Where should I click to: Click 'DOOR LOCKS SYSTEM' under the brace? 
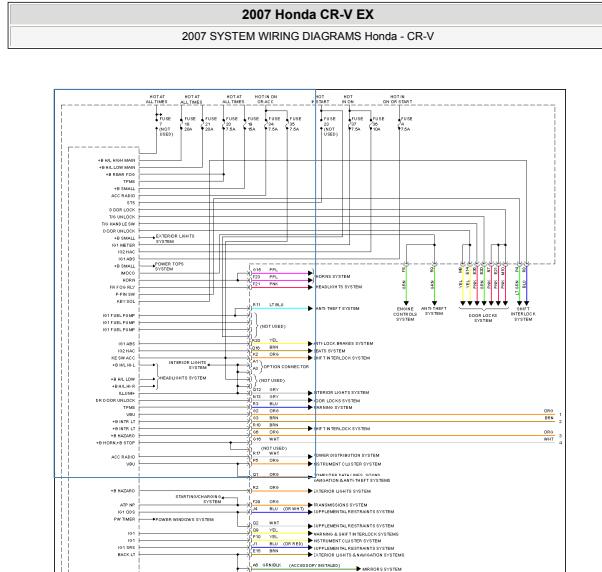(483, 318)
